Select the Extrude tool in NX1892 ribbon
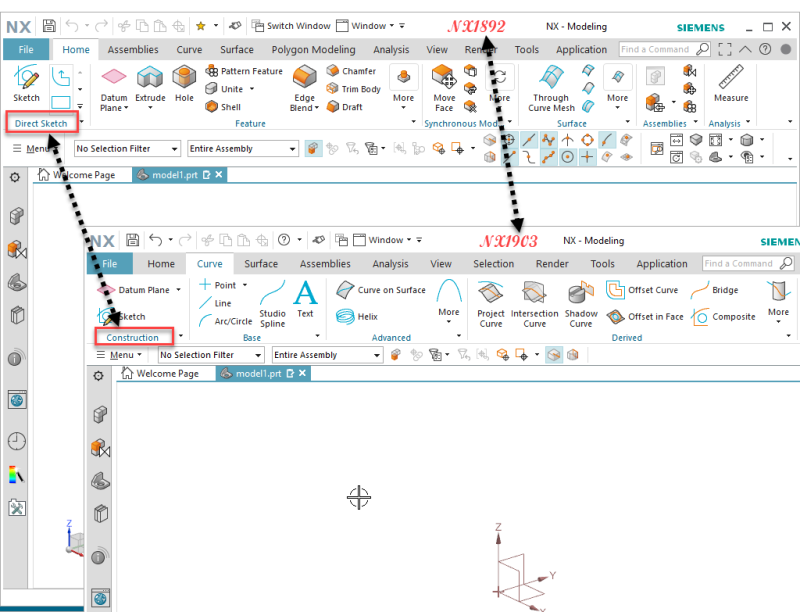The height and width of the screenshot is (612, 800). [x=150, y=88]
